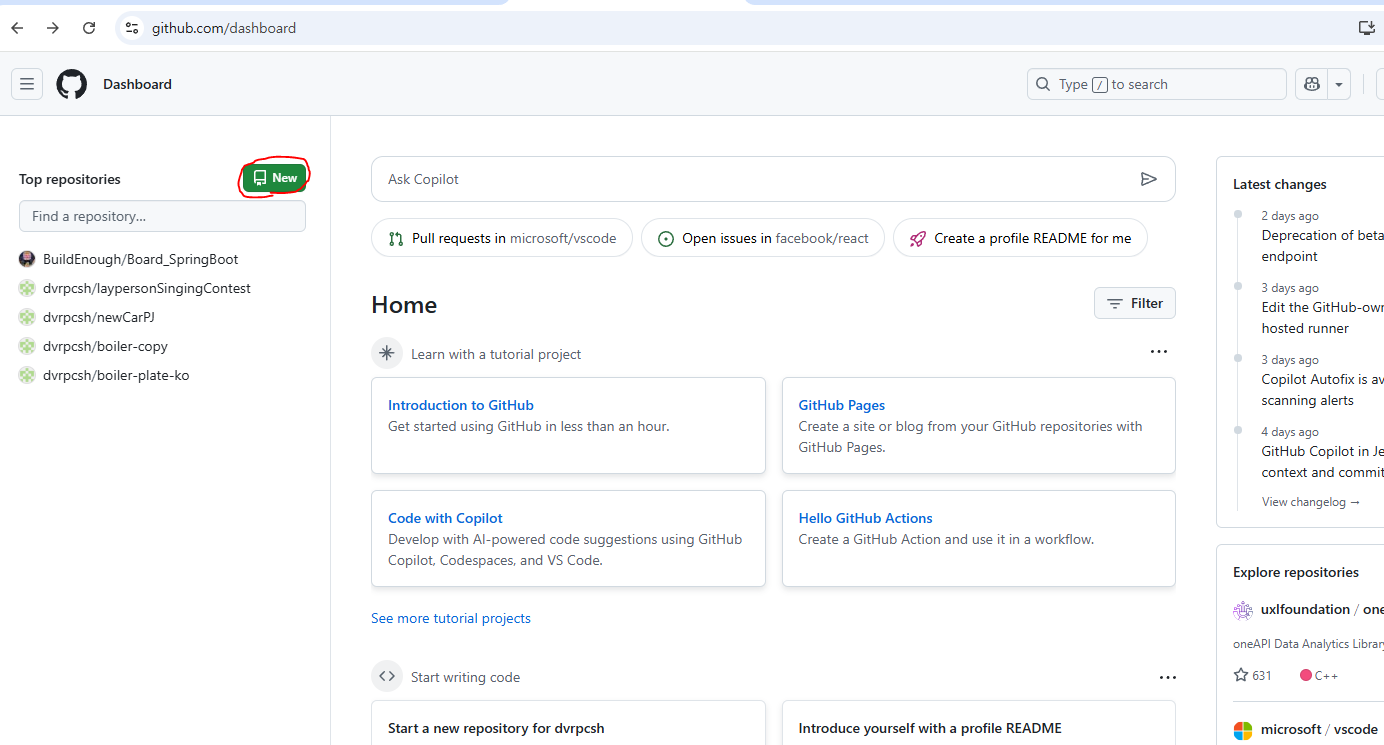
Task: Click the Microsoft logo avatar
Action: click(x=1243, y=730)
